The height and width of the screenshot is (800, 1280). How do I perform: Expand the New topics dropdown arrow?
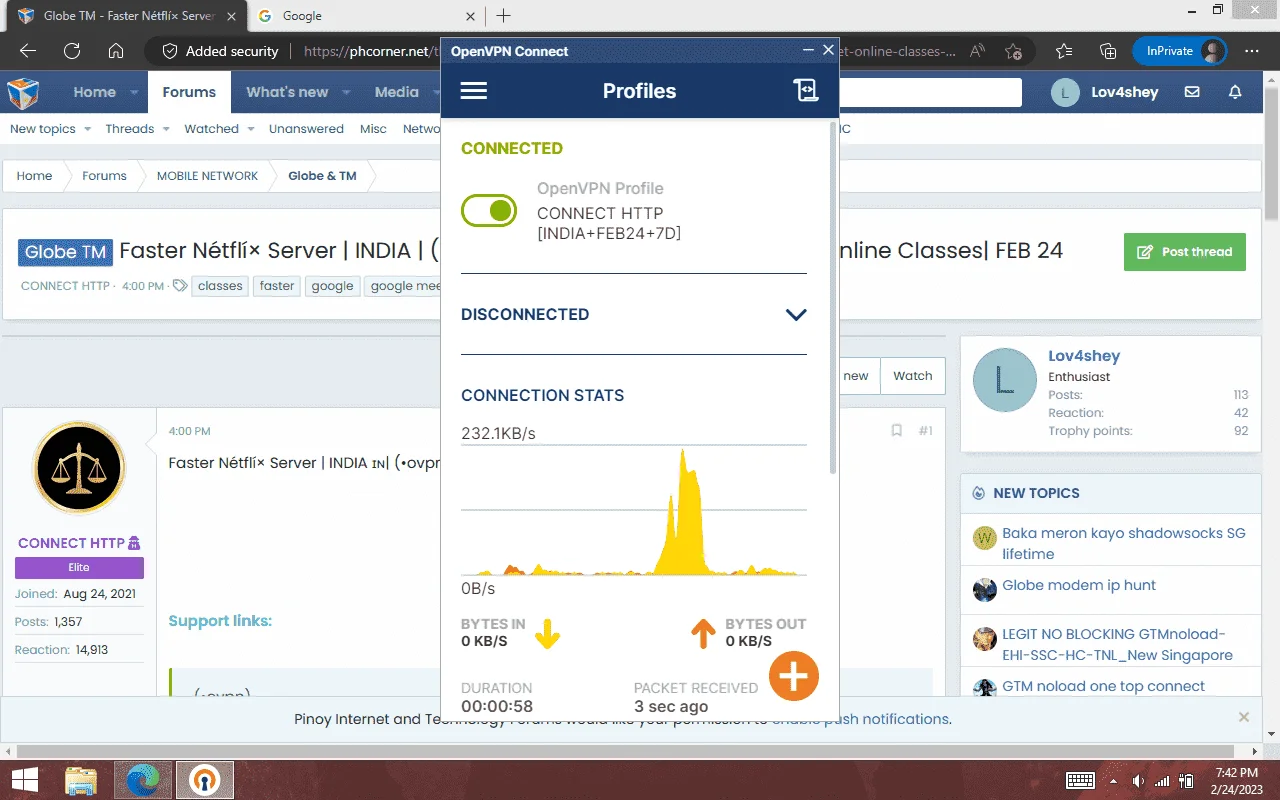(x=87, y=129)
